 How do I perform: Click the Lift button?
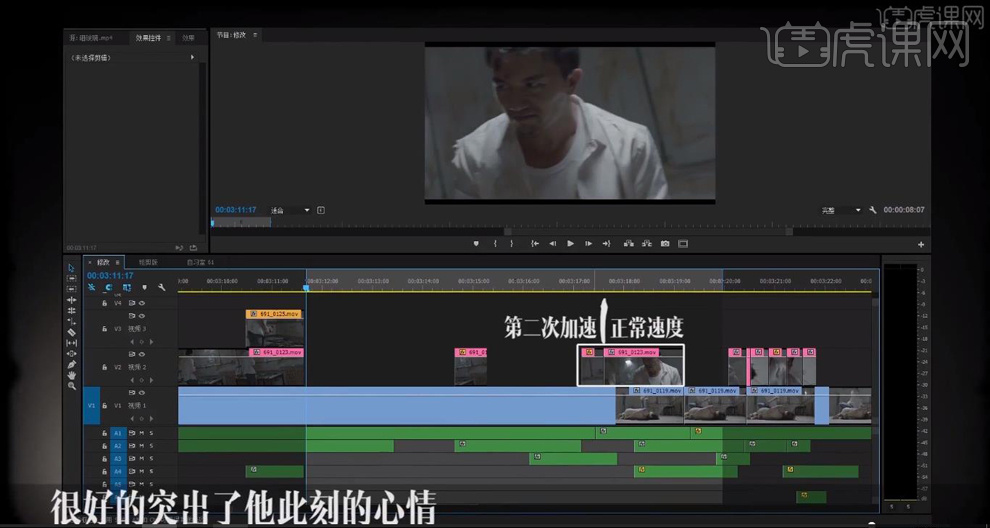pos(628,243)
